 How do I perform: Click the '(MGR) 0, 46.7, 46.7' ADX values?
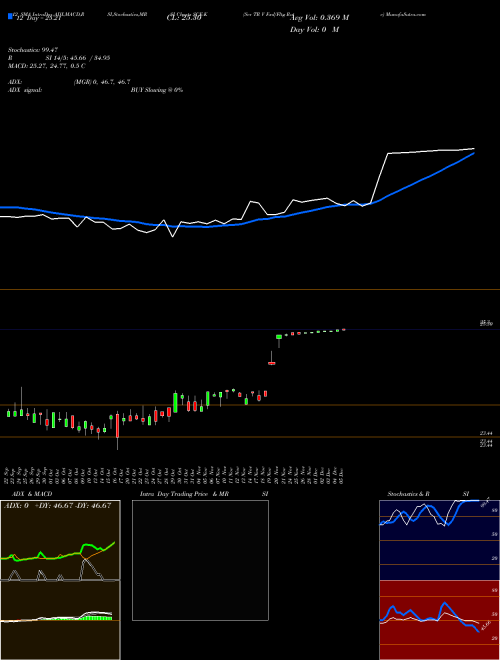point(102,82)
